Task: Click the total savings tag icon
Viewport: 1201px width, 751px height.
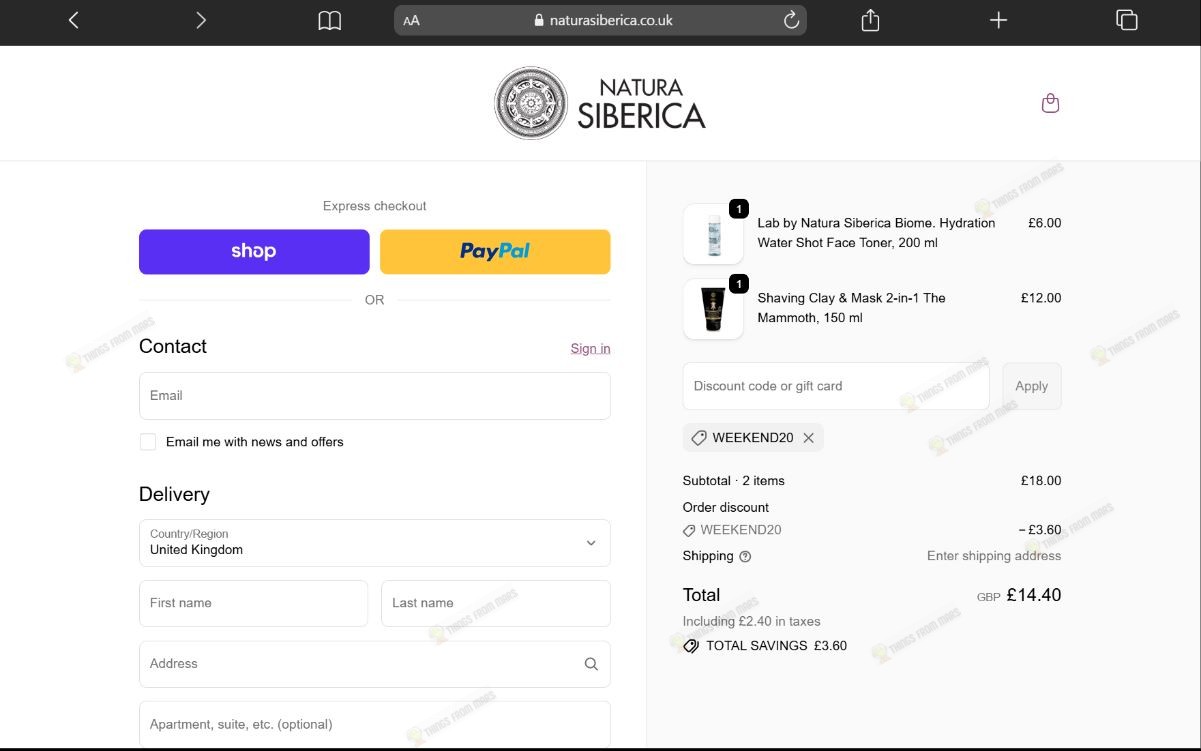Action: [x=691, y=646]
